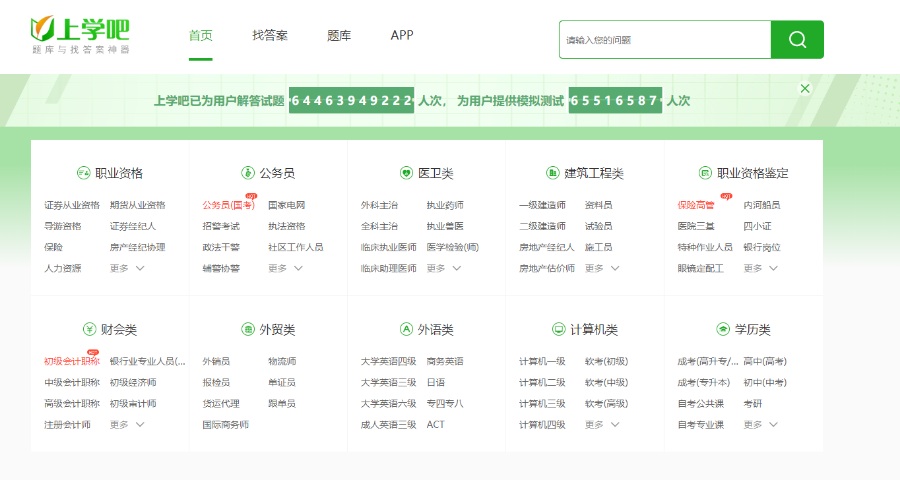Click the 学历类 graduation cap icon

[723, 329]
